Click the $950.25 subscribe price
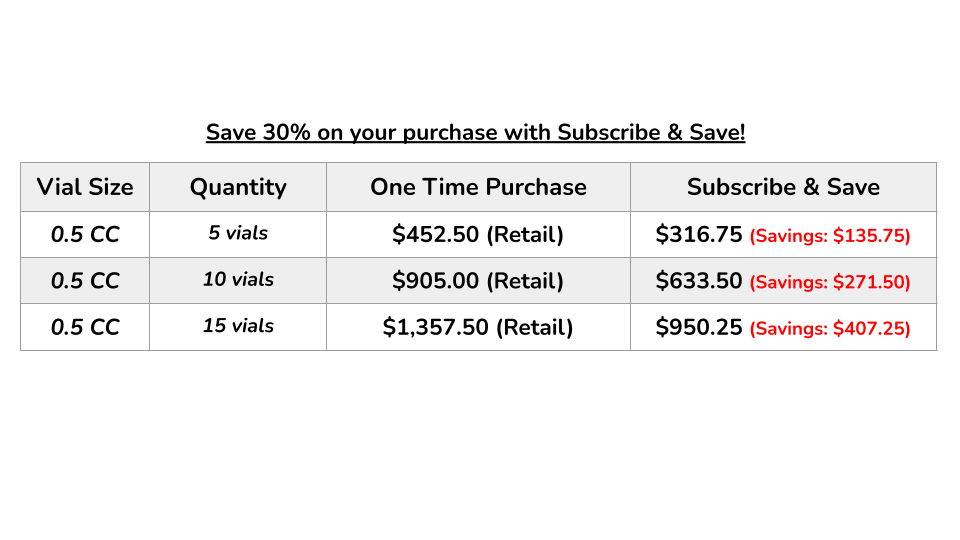The image size is (960, 540). click(699, 328)
